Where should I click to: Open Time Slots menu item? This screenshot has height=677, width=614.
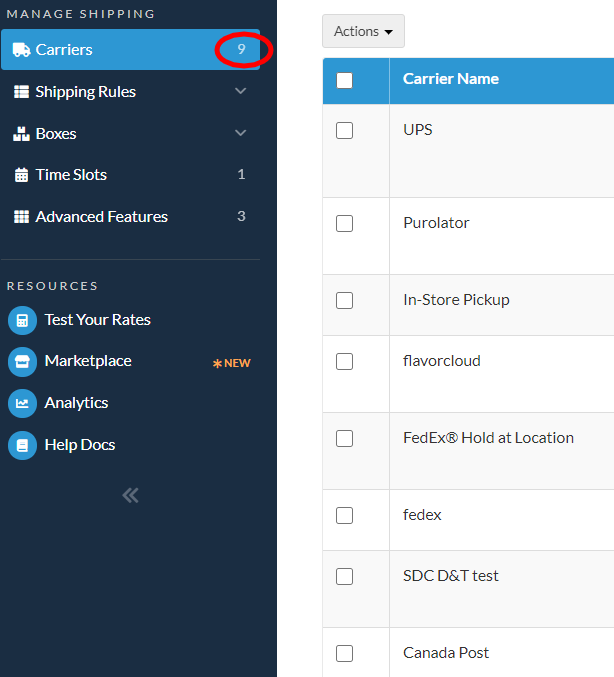coord(71,175)
